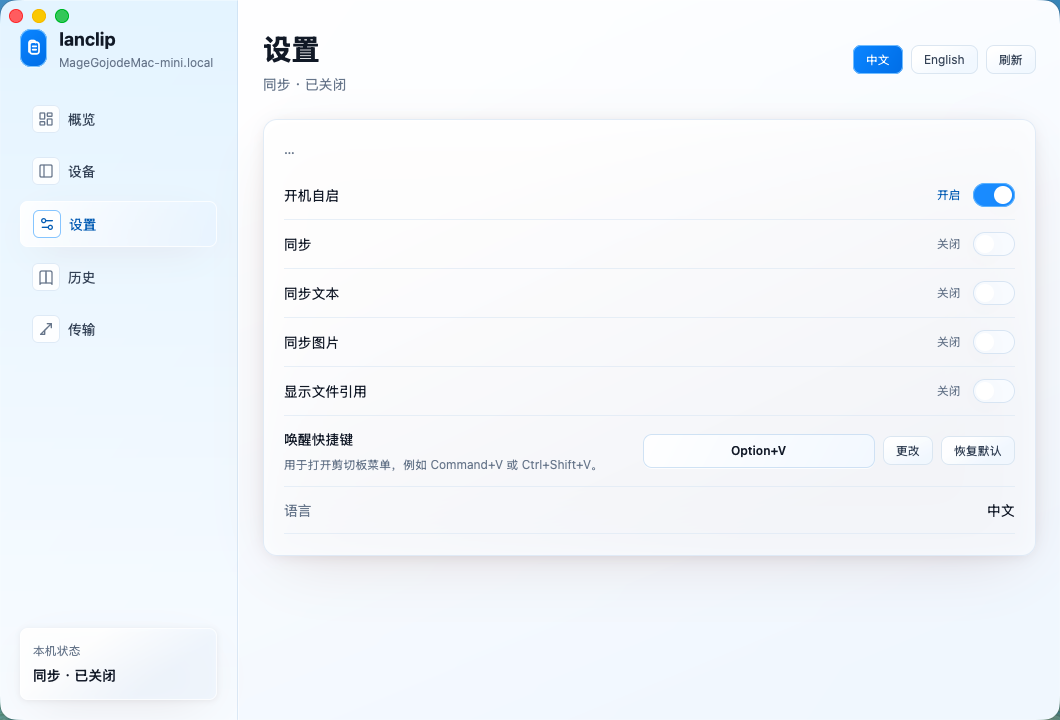Maximize window with green button
The width and height of the screenshot is (1060, 720).
(62, 16)
